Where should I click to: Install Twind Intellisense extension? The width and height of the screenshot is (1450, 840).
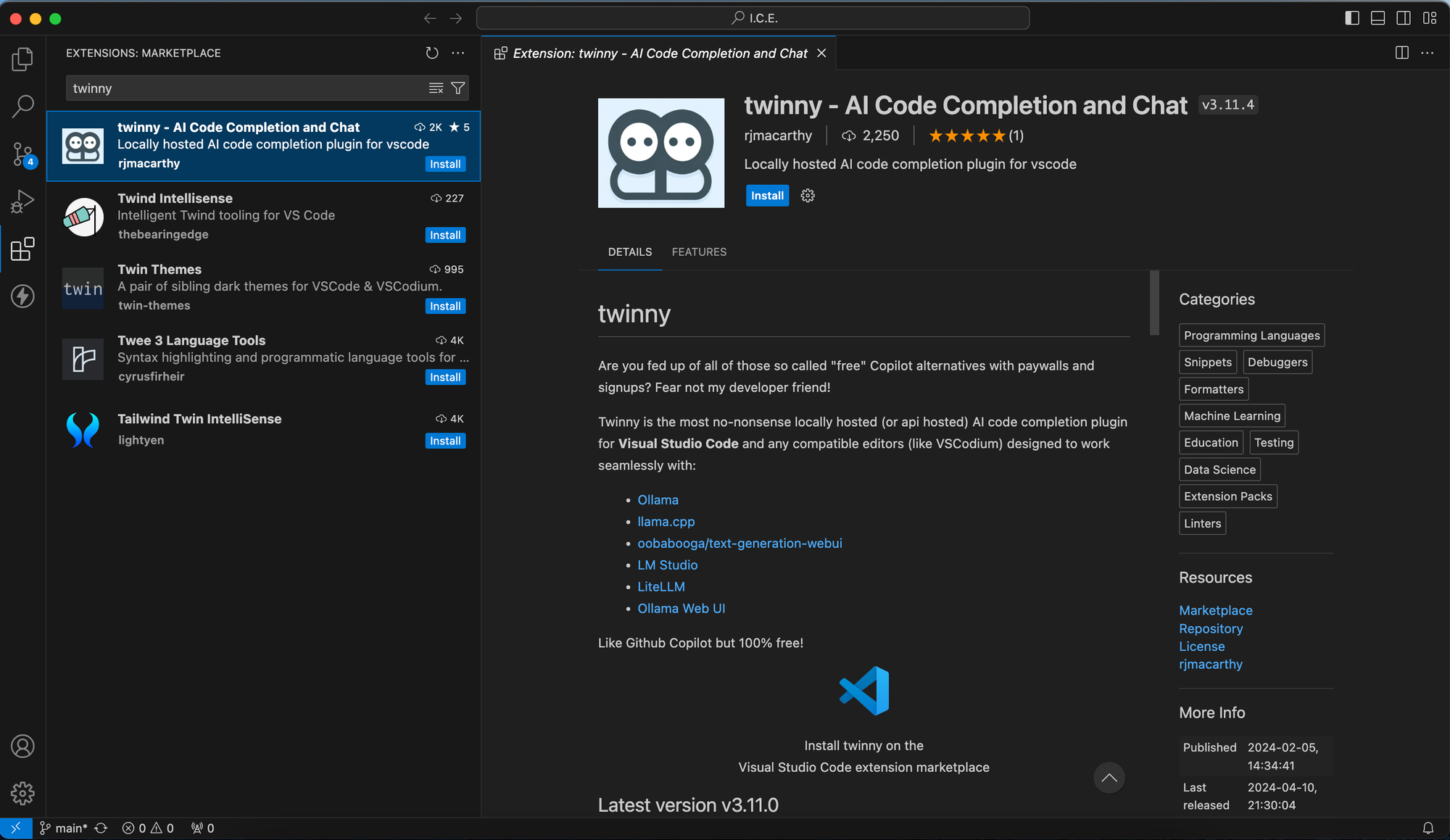pyautogui.click(x=445, y=236)
